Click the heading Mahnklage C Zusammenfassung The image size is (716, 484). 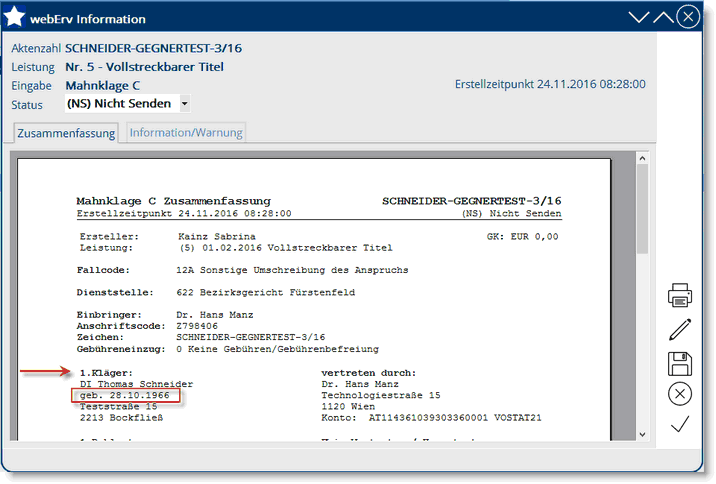[174, 201]
